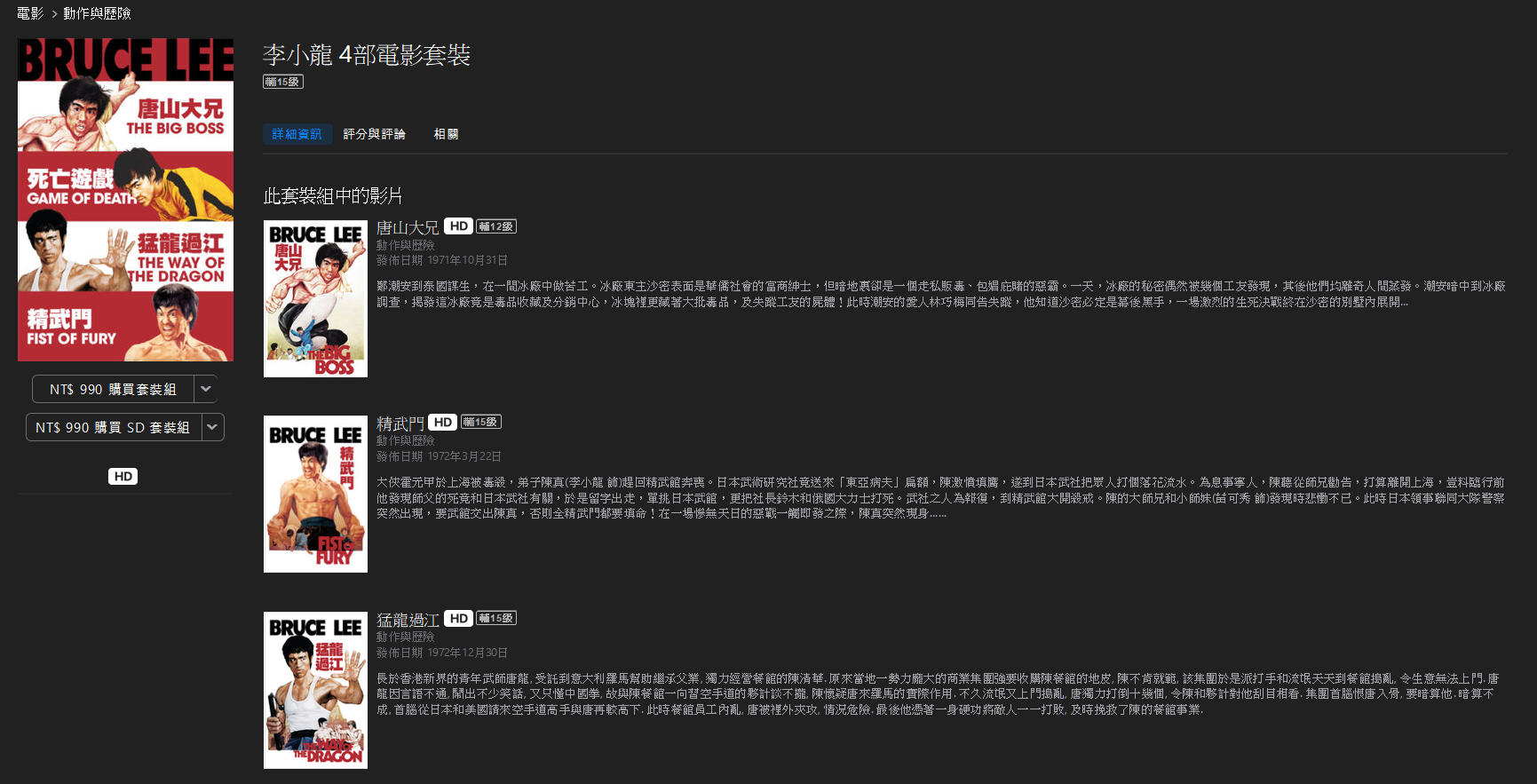Screen dimensions: 1537x784
Task: Click the HD badge beside 猛龍過江
Action: click(458, 618)
